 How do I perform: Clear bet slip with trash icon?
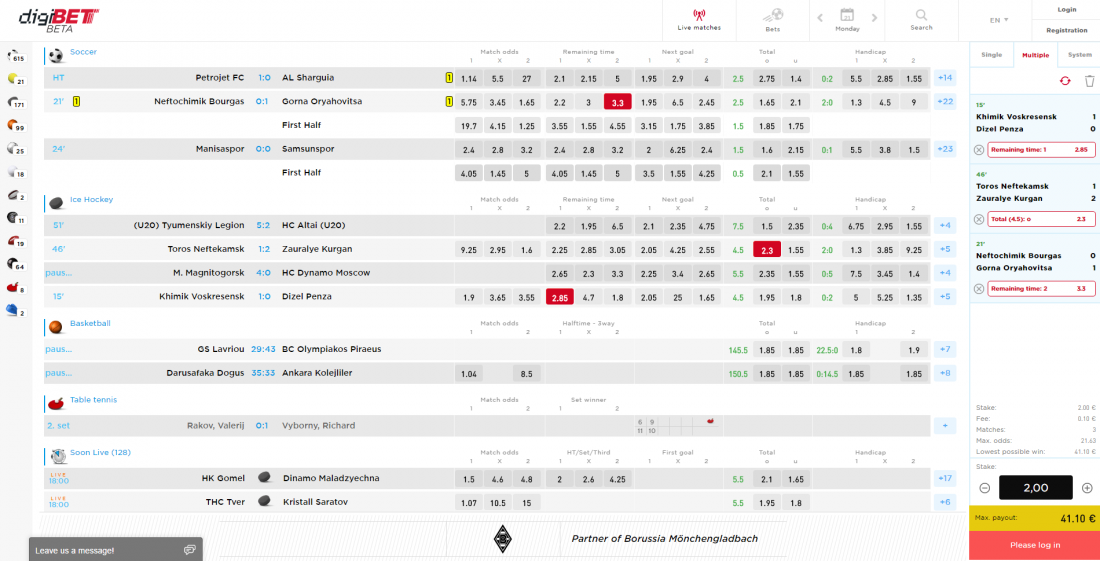click(x=1089, y=81)
